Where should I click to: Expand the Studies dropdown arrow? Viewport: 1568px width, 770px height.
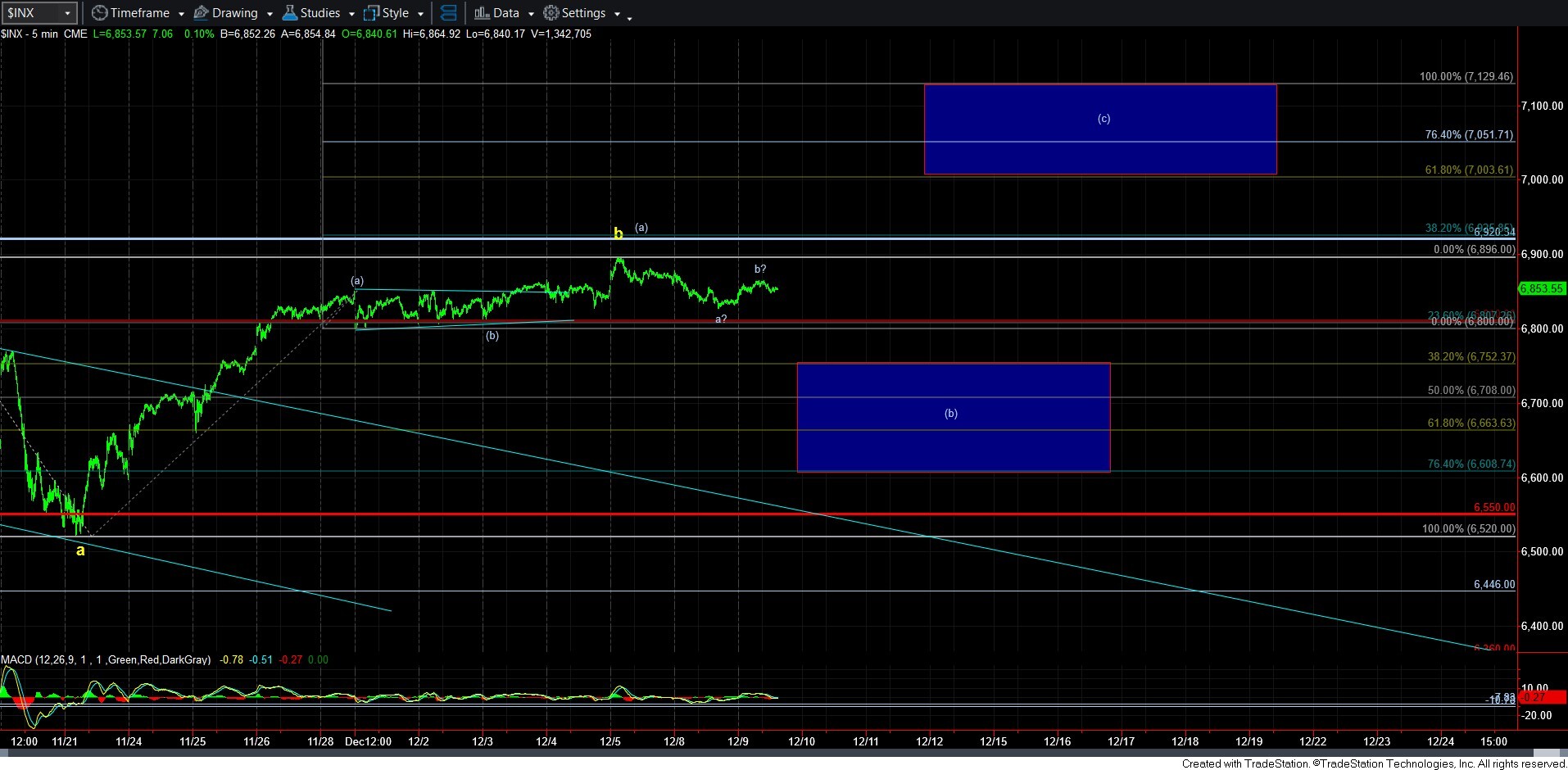(351, 14)
